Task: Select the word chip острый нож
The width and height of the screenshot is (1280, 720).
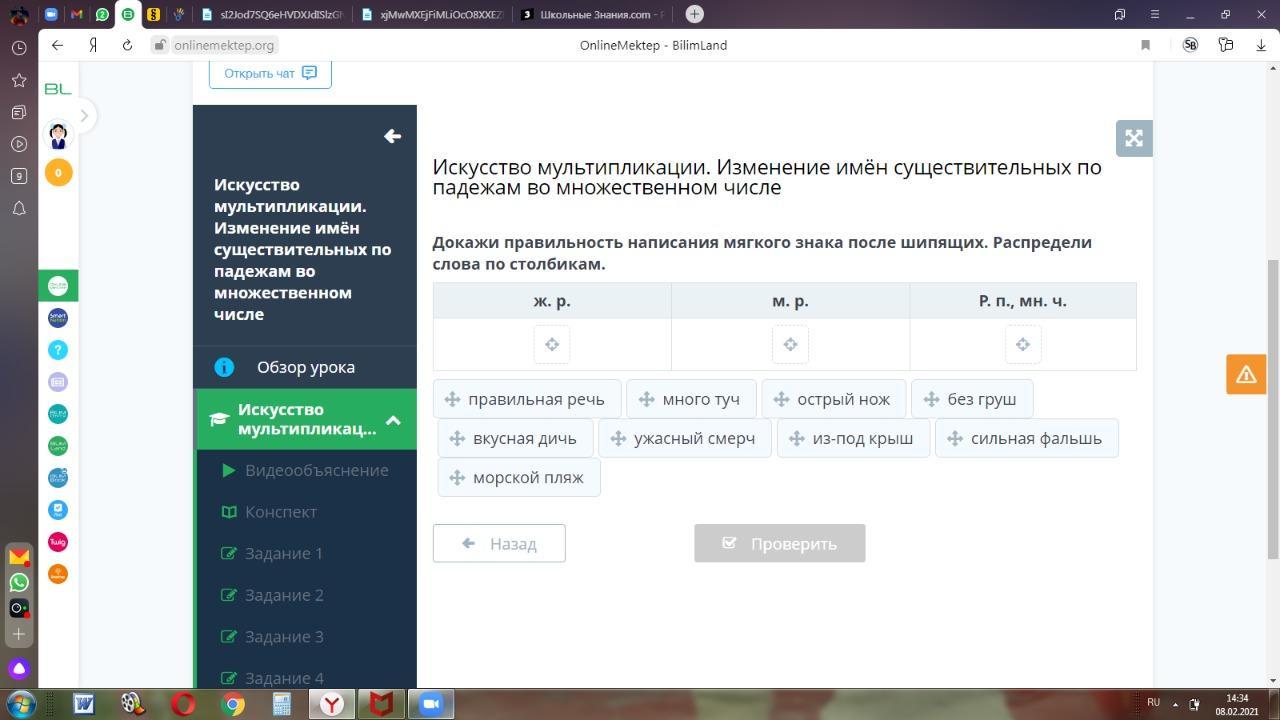Action: (x=834, y=399)
